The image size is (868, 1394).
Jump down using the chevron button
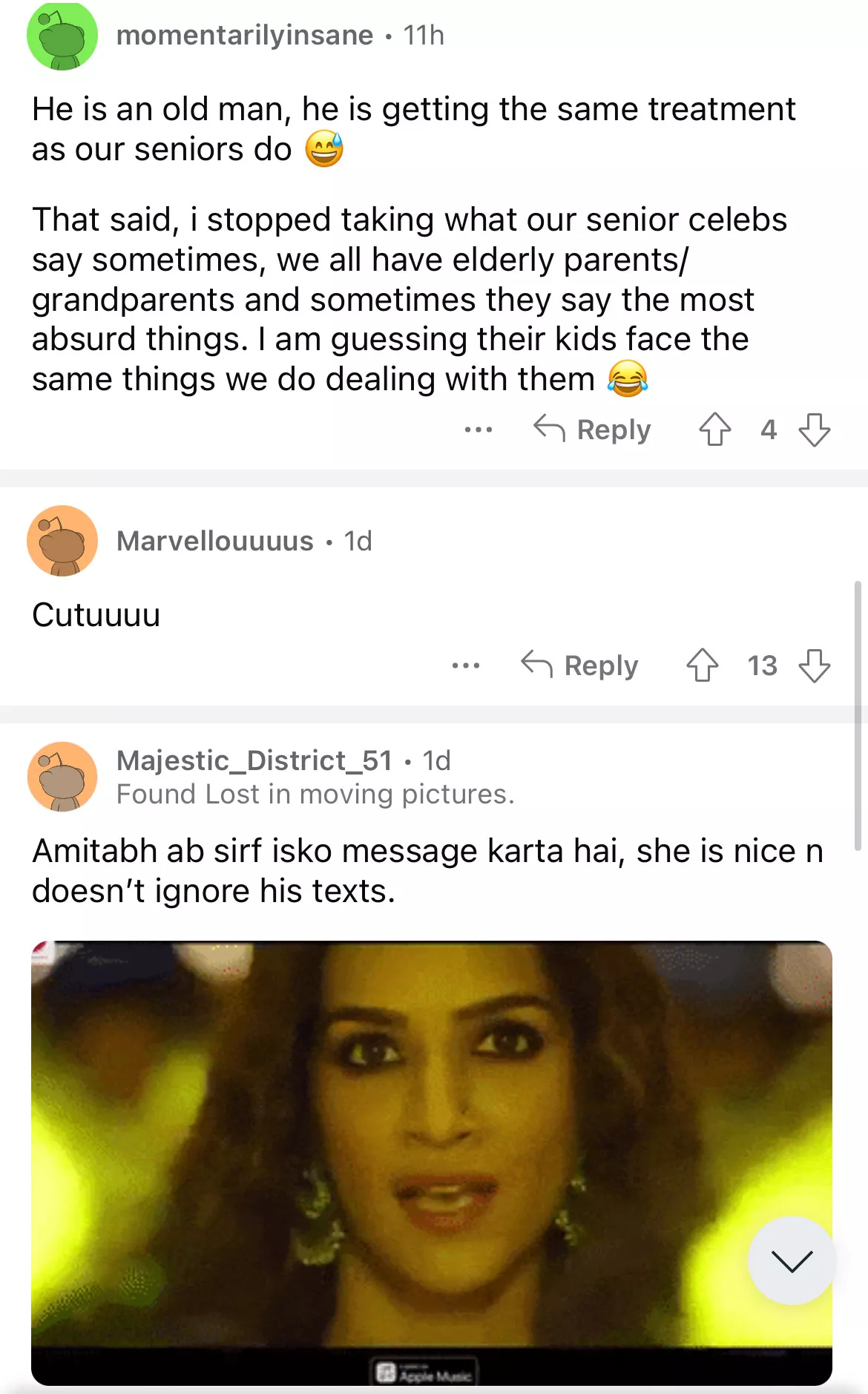tap(792, 1260)
